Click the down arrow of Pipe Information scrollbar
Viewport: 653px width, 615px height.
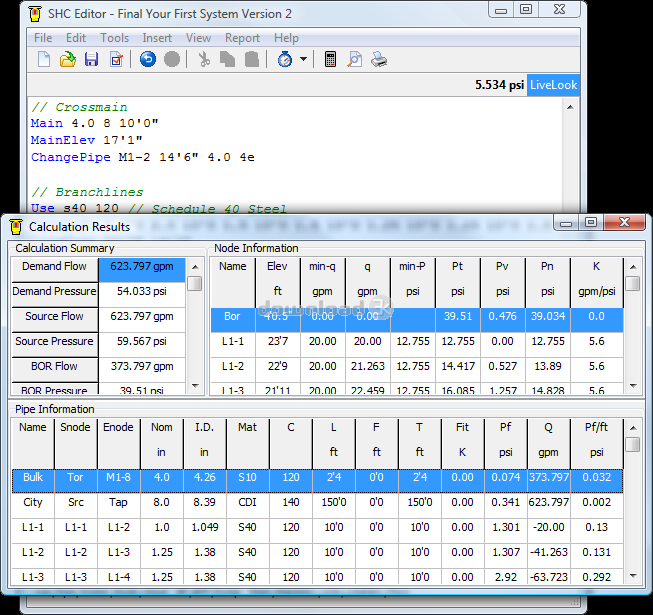pos(633,576)
